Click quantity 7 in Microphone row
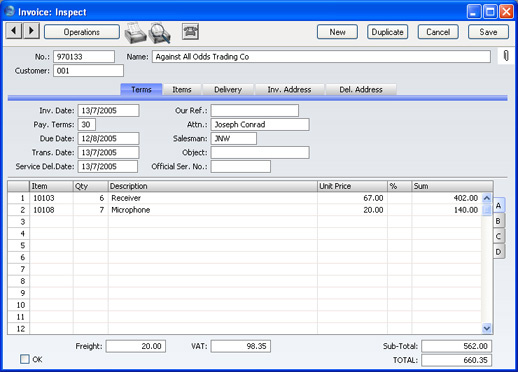Viewport: 518px width, 372px height. (91, 210)
